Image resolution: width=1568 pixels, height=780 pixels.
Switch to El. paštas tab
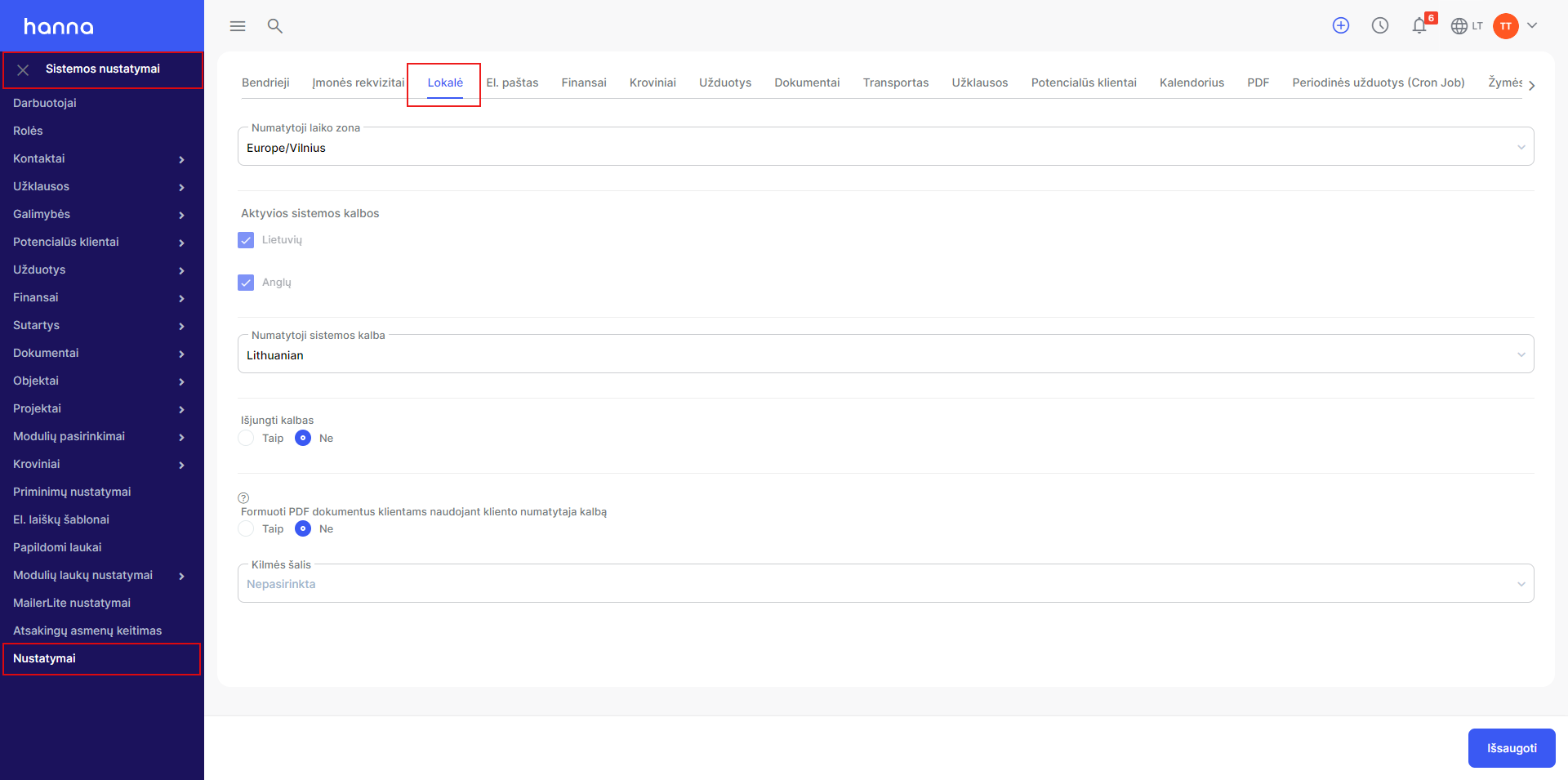coord(512,82)
